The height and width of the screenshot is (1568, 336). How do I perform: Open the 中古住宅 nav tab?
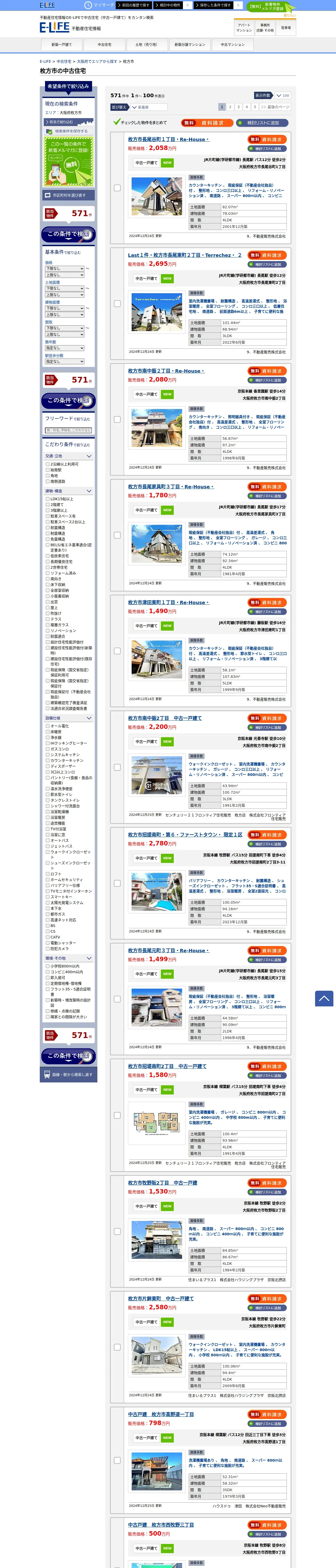coord(104,44)
